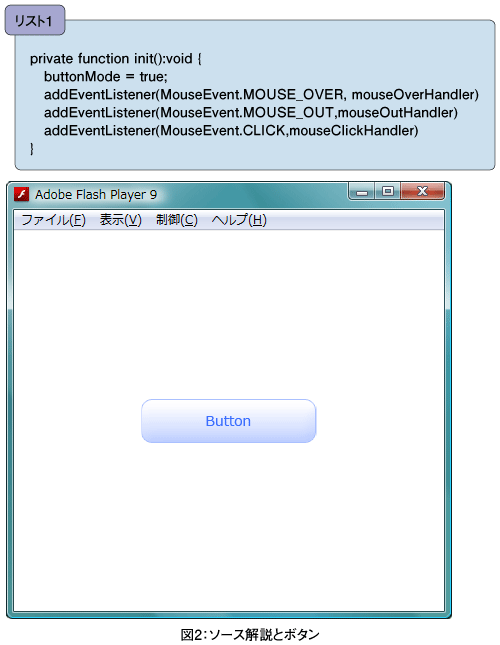Click the empty stage area above Button
Image resolution: width=500 pixels, height=645 pixels.
(229, 313)
